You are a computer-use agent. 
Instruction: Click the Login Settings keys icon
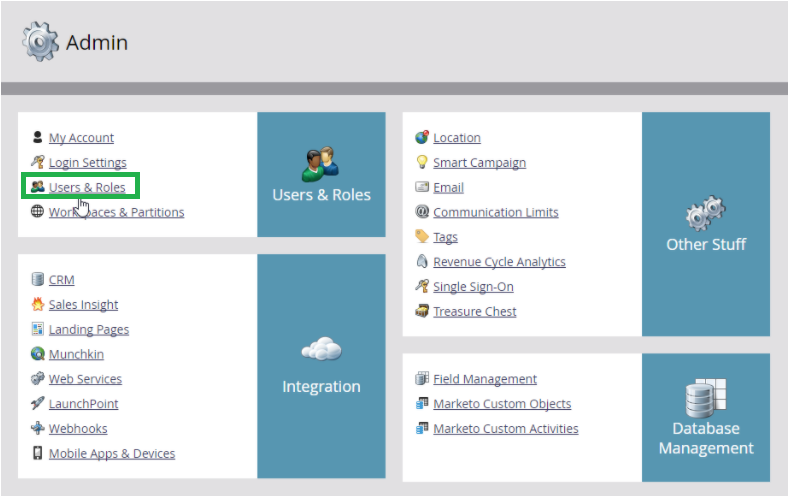(37, 162)
